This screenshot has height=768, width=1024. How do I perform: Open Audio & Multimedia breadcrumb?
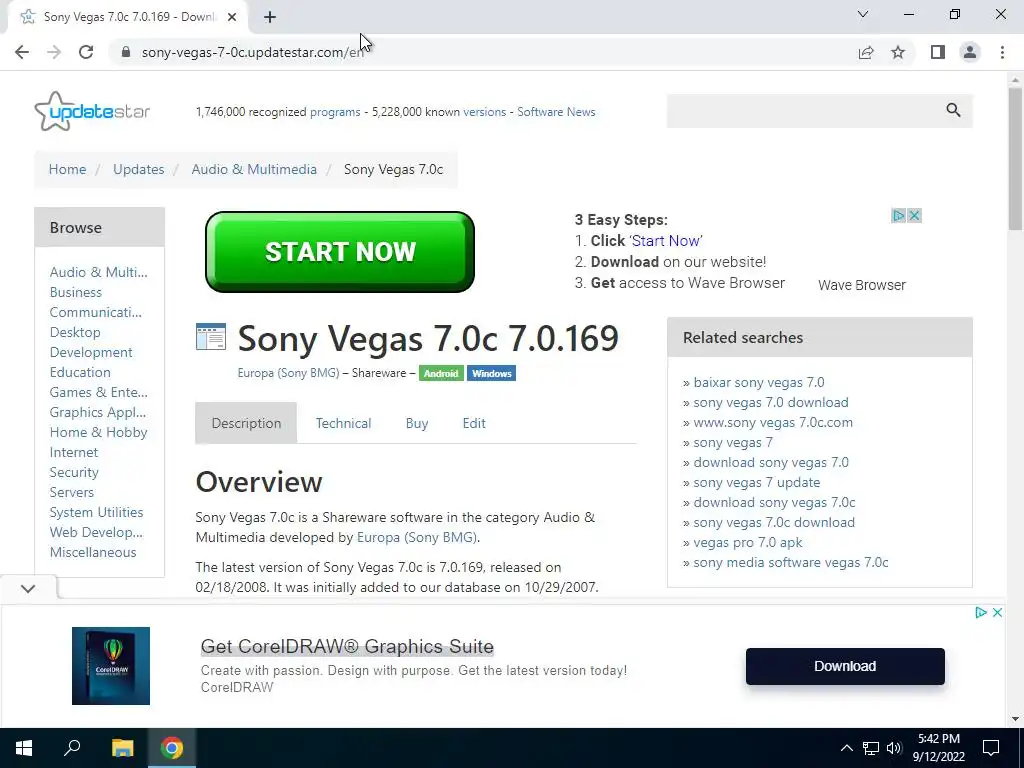pos(254,169)
